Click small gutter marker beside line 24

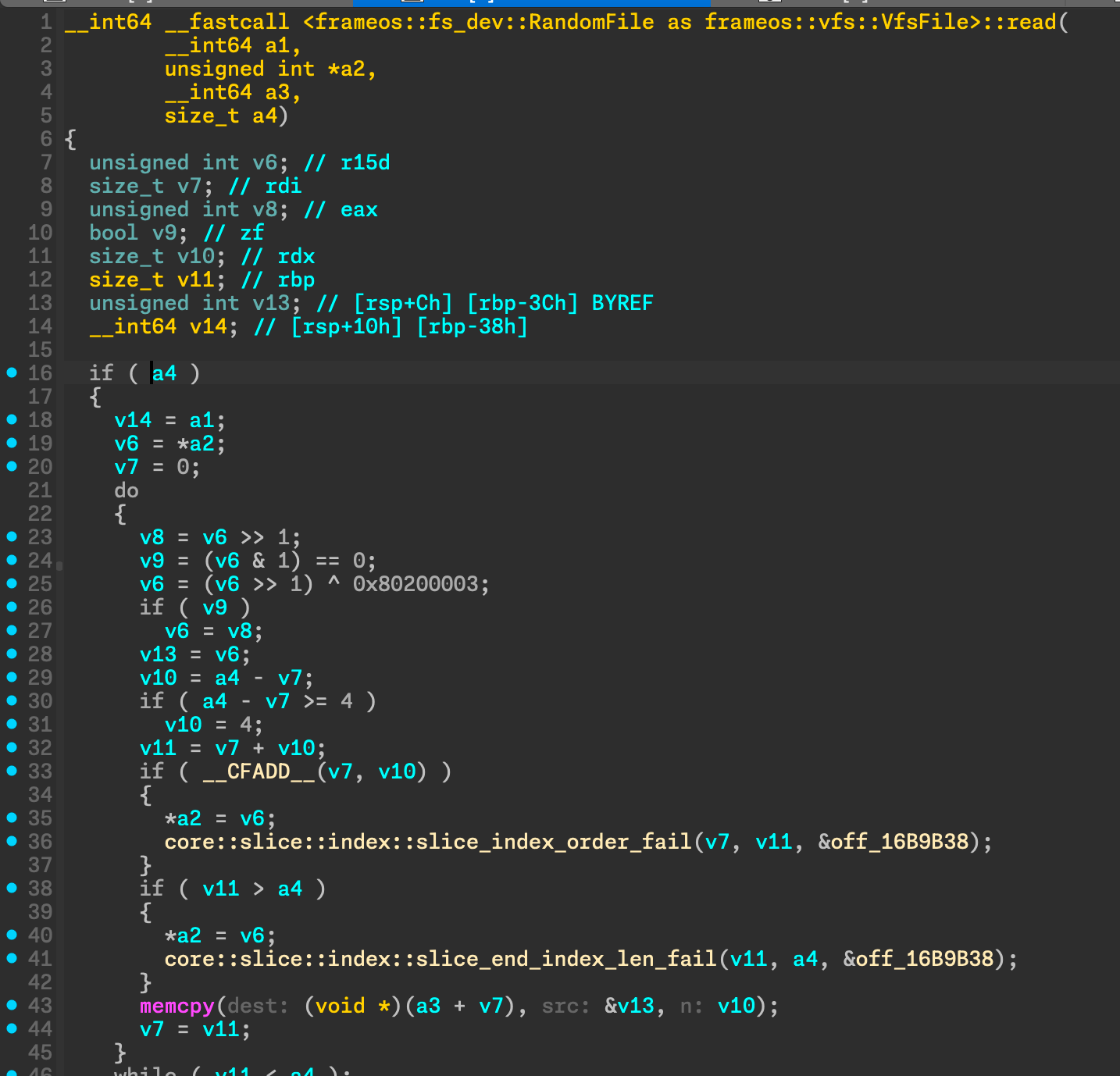pyautogui.click(x=59, y=565)
